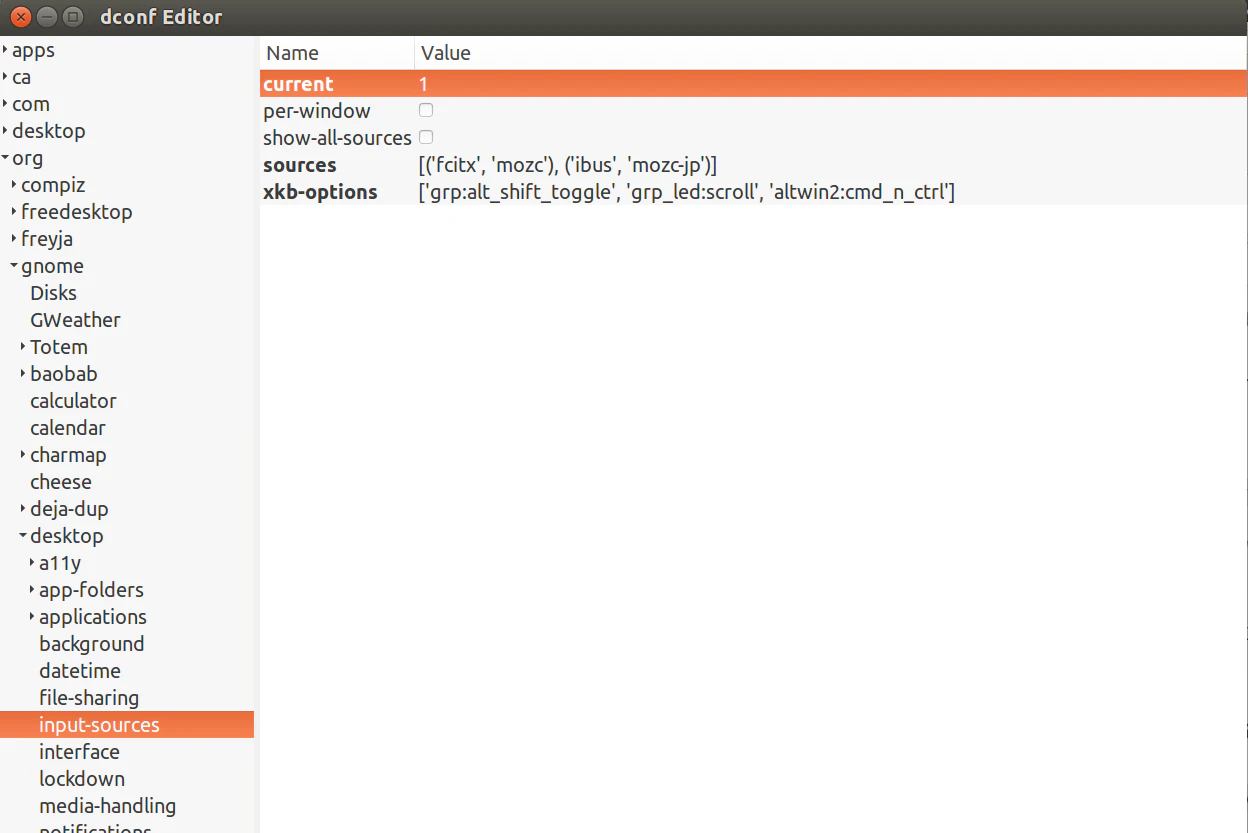This screenshot has height=833, width=1248.
Task: Expand the charmap node arrow
Action: click(x=23, y=455)
